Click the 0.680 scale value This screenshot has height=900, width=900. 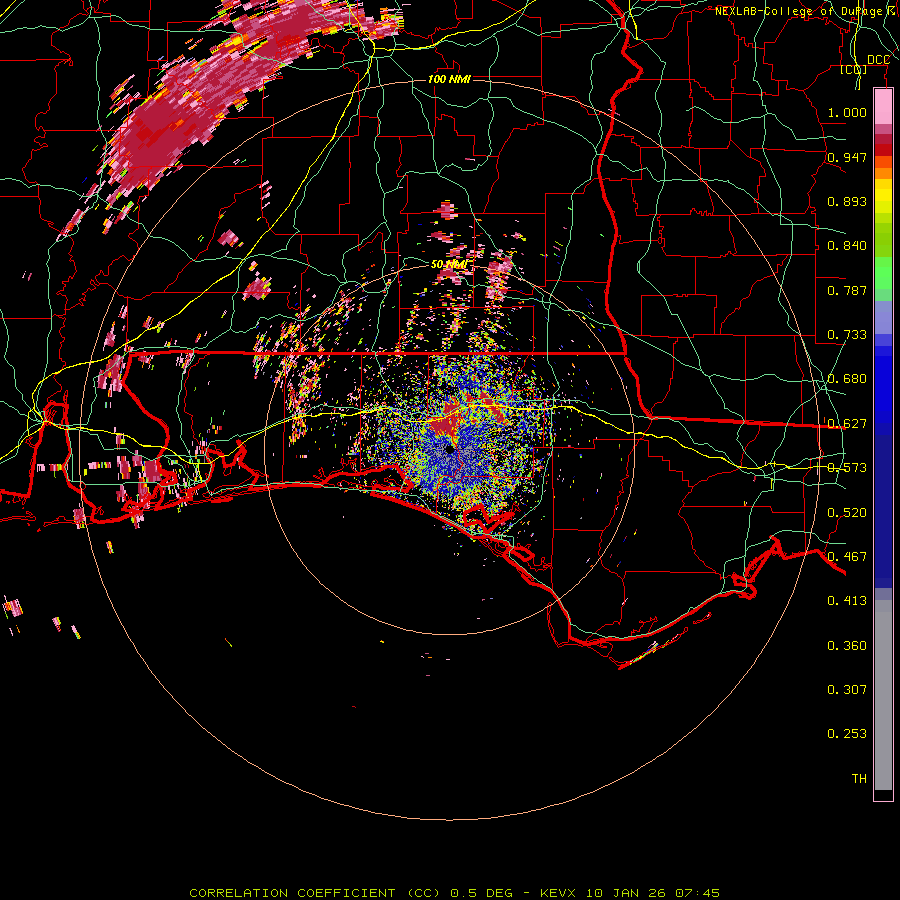[x=847, y=379]
